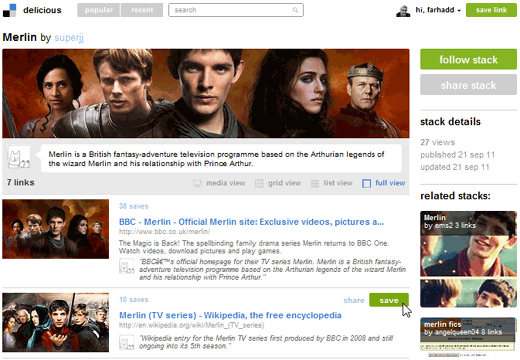This screenshot has width=520, height=360.
Task: Click the share stack button
Action: pos(468,85)
